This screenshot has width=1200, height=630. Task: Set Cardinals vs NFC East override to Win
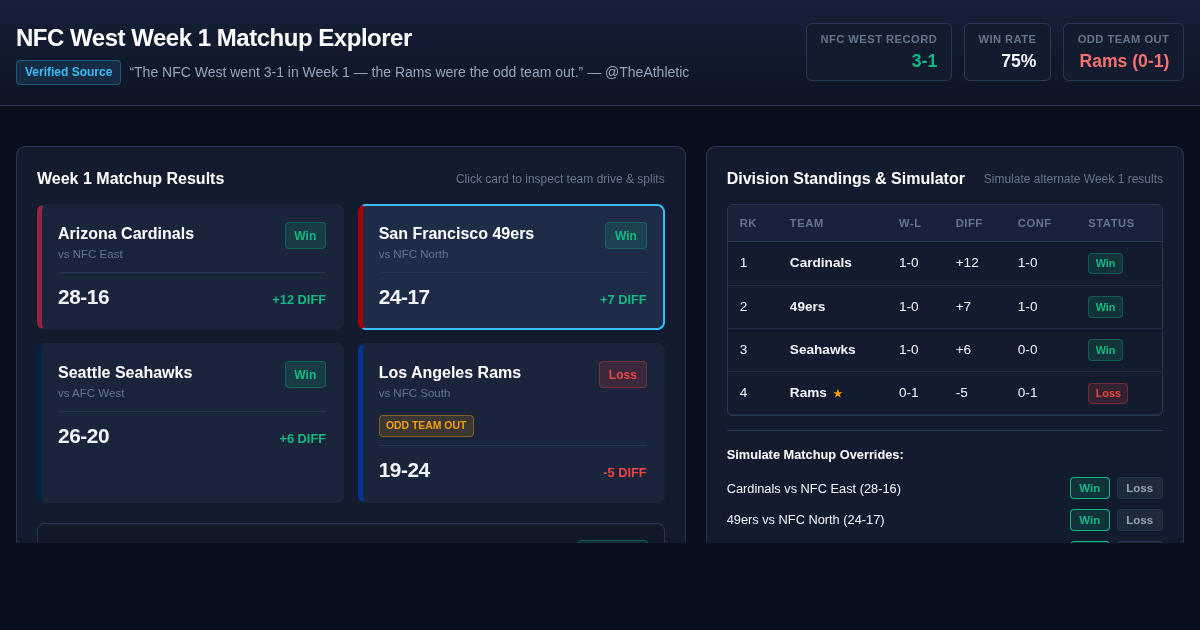(x=1090, y=488)
